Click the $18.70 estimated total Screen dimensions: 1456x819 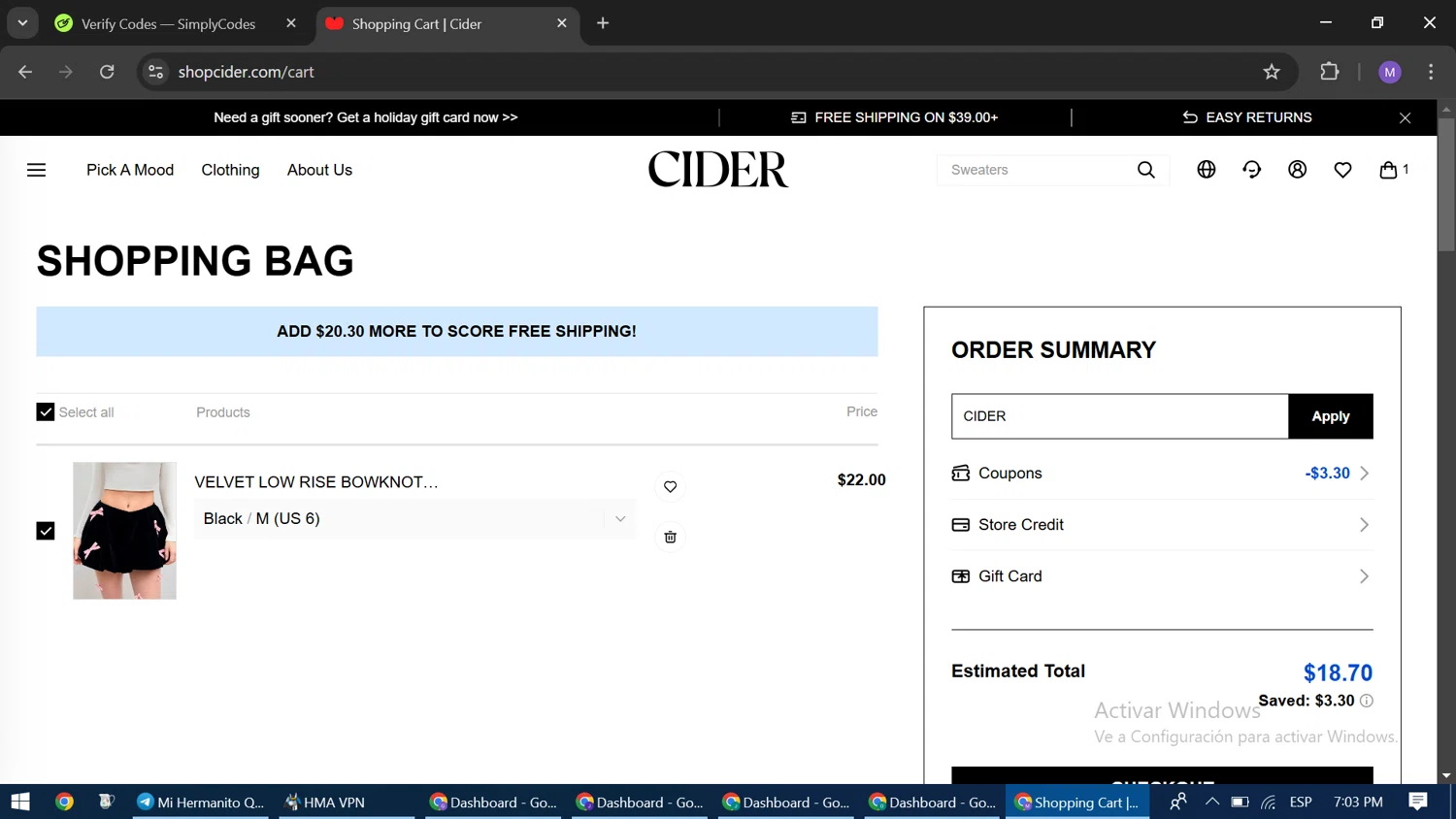(x=1338, y=672)
